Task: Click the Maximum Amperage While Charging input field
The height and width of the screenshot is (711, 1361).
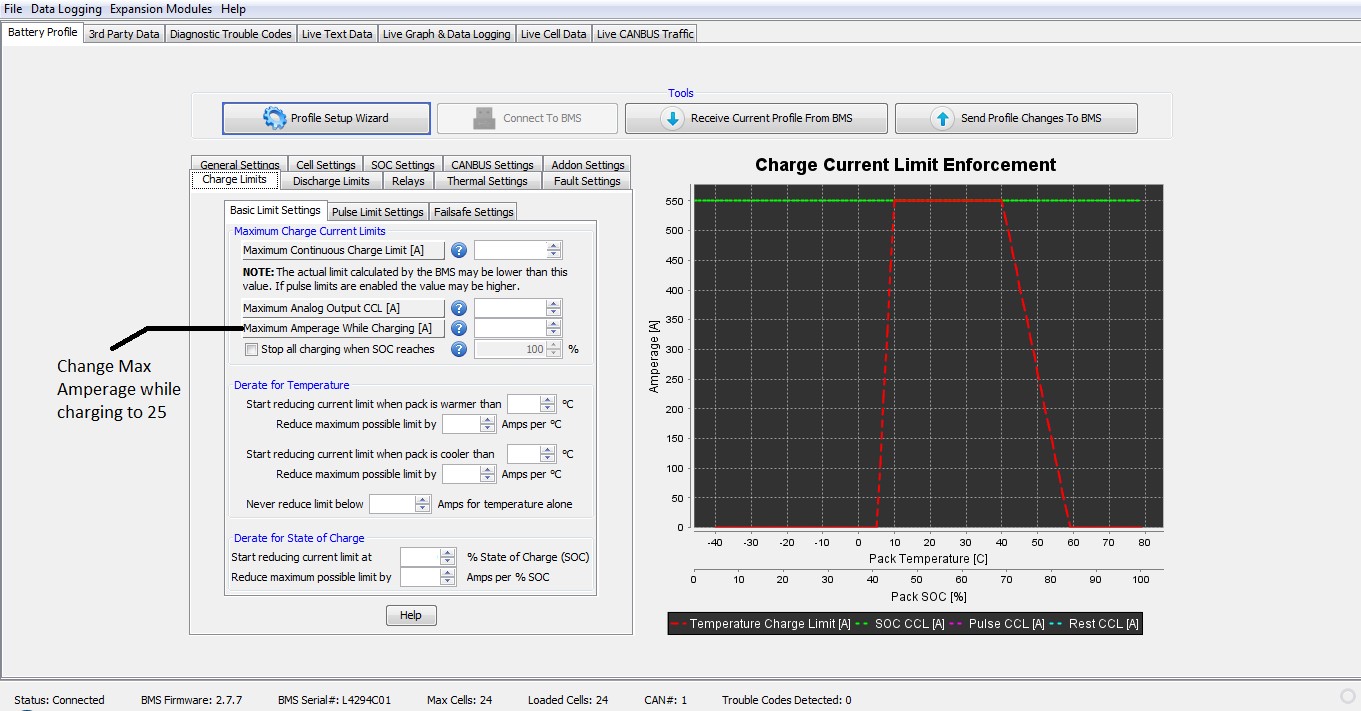Action: 510,328
